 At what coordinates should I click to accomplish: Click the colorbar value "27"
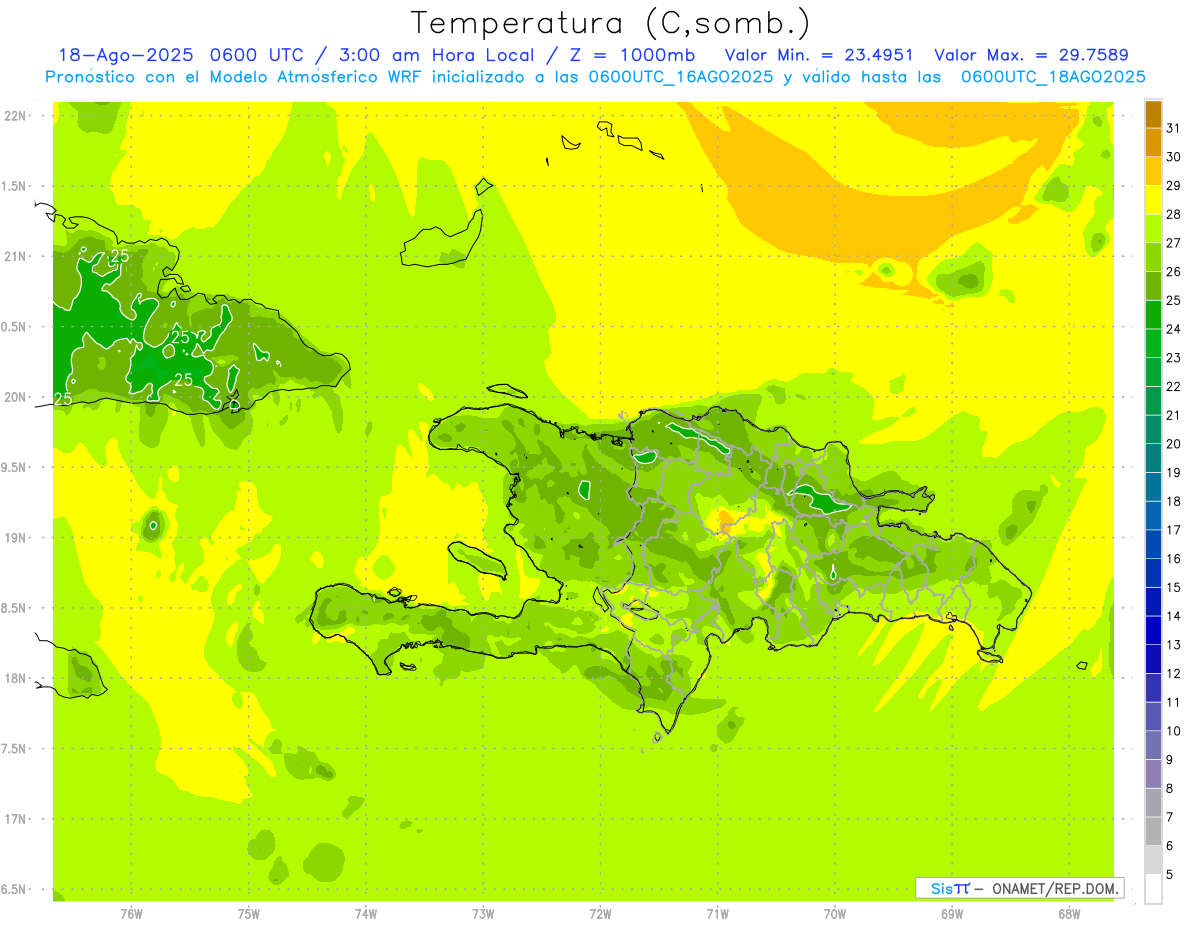[x=1174, y=243]
